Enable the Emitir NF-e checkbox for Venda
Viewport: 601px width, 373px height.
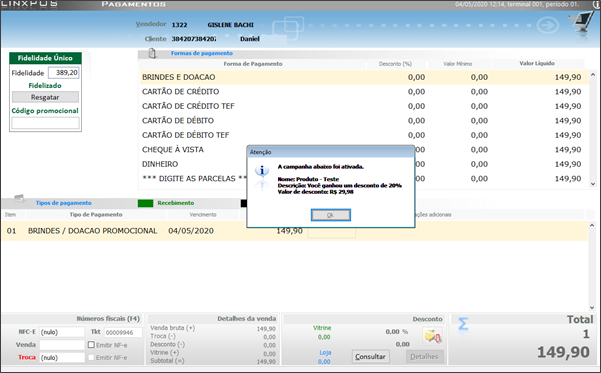tap(91, 345)
